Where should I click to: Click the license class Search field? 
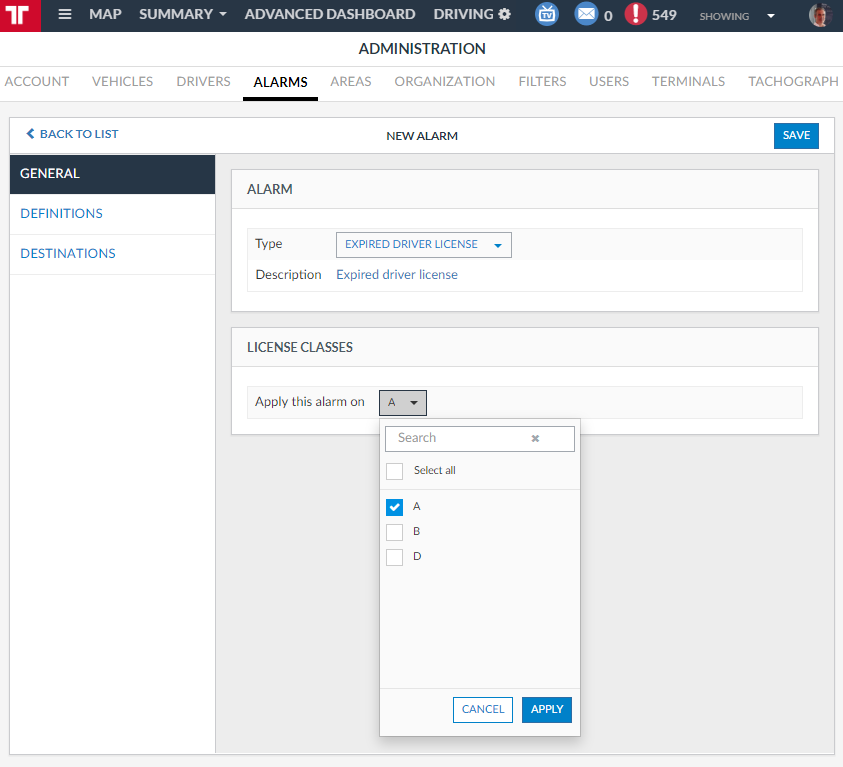460,438
